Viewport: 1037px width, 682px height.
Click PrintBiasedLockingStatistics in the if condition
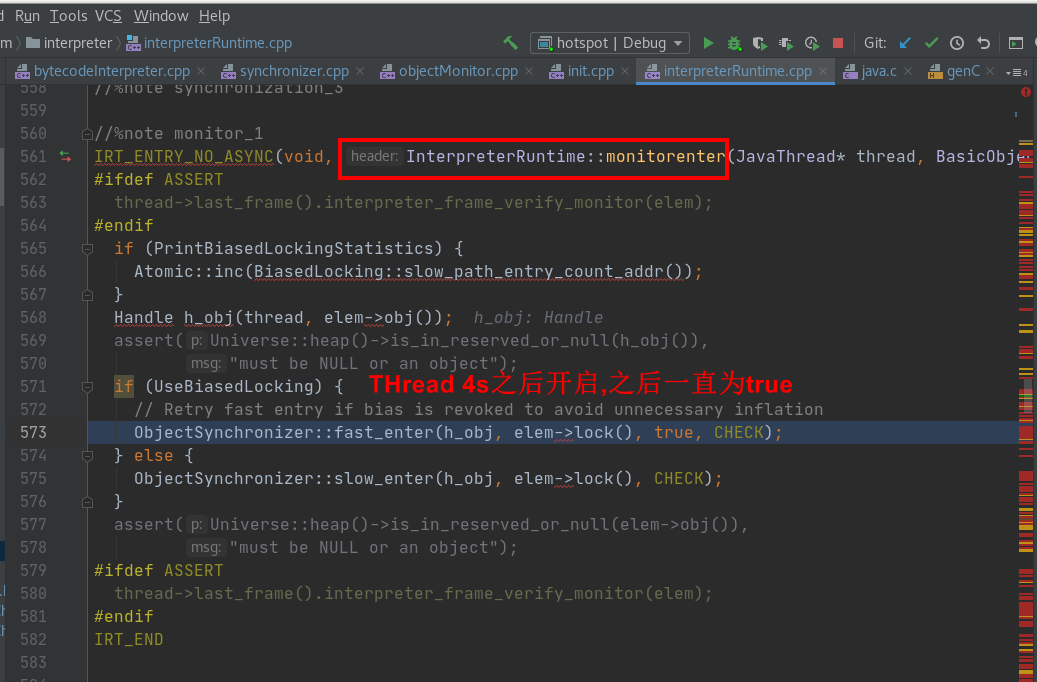293,249
